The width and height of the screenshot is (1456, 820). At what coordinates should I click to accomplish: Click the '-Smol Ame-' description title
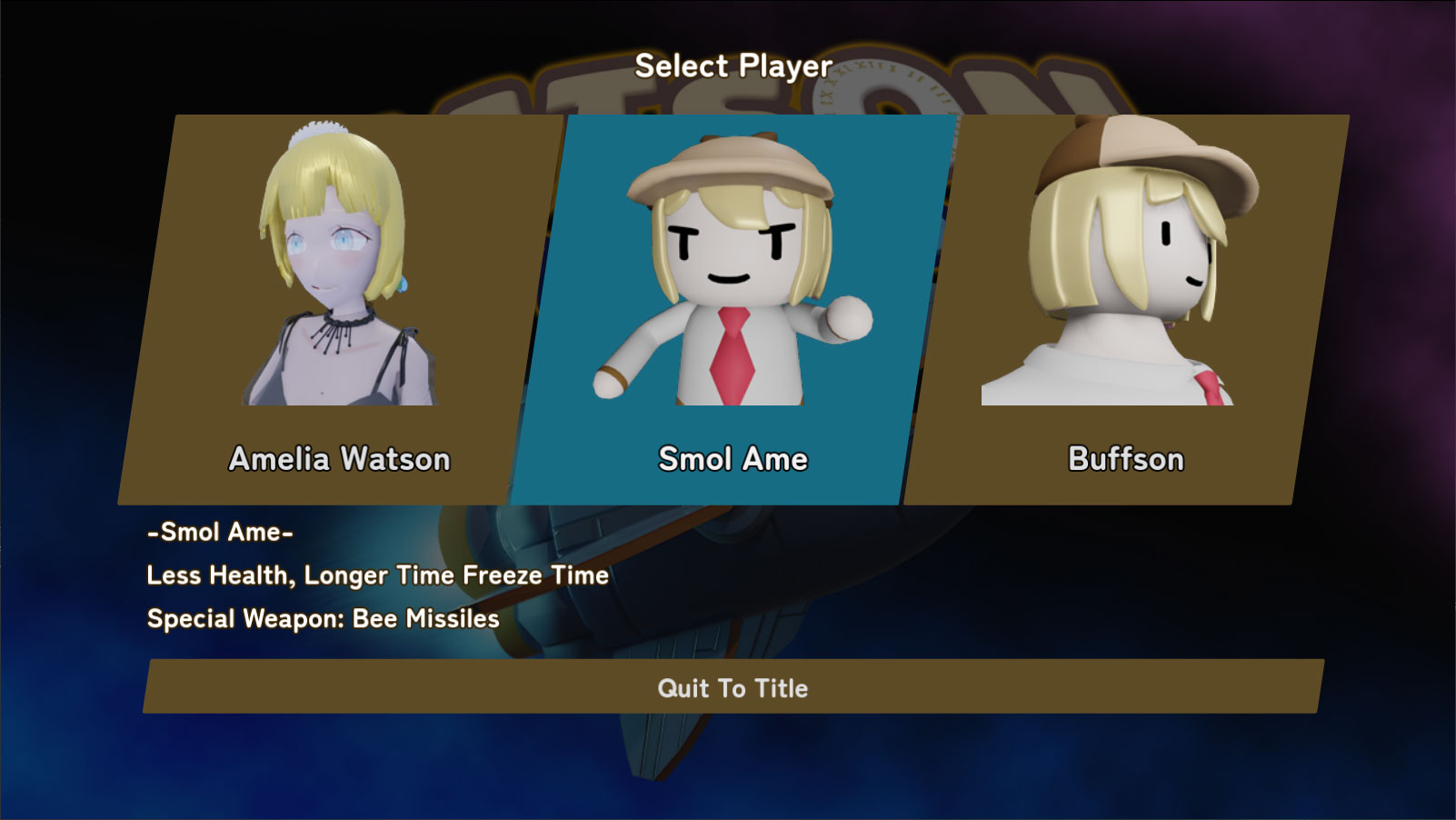point(220,532)
